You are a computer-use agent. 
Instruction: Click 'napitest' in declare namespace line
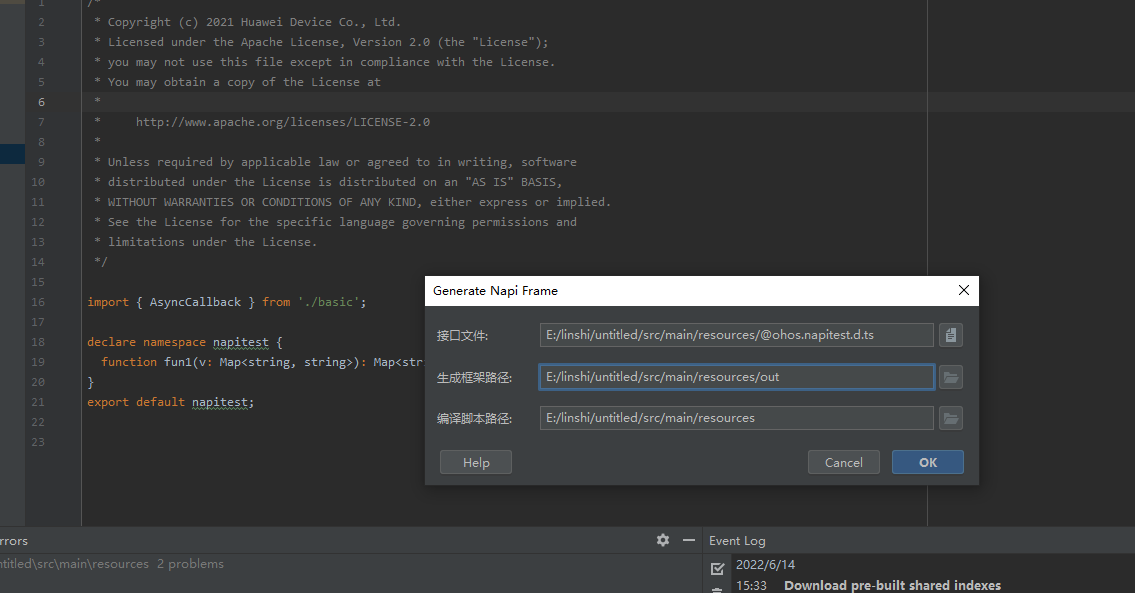[240, 342]
